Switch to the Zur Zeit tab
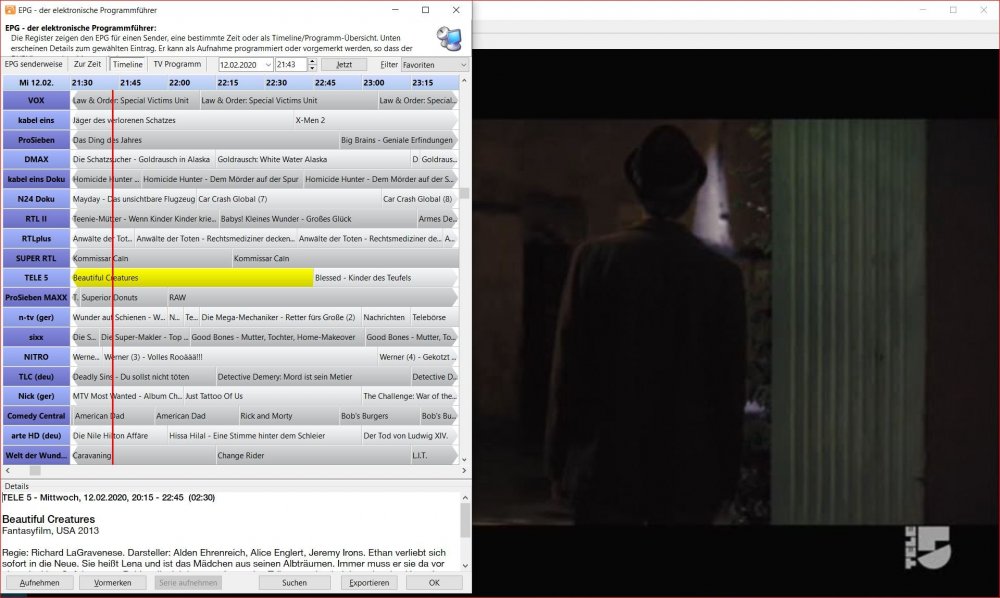This screenshot has height=598, width=1000. (x=87, y=64)
